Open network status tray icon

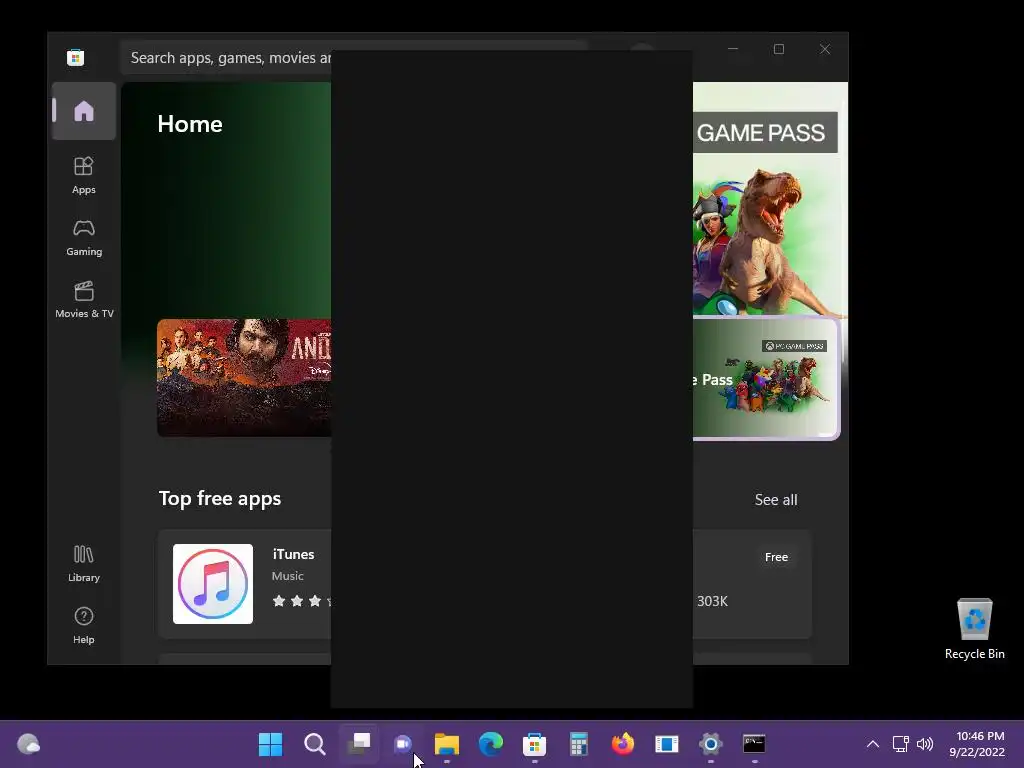pyautogui.click(x=901, y=744)
